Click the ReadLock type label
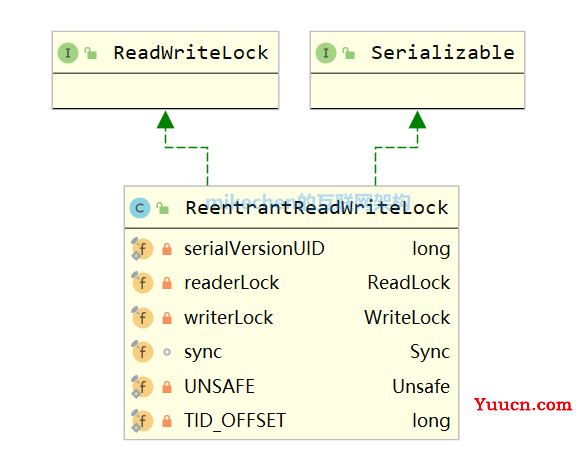This screenshot has width=584, height=459. coord(409,283)
